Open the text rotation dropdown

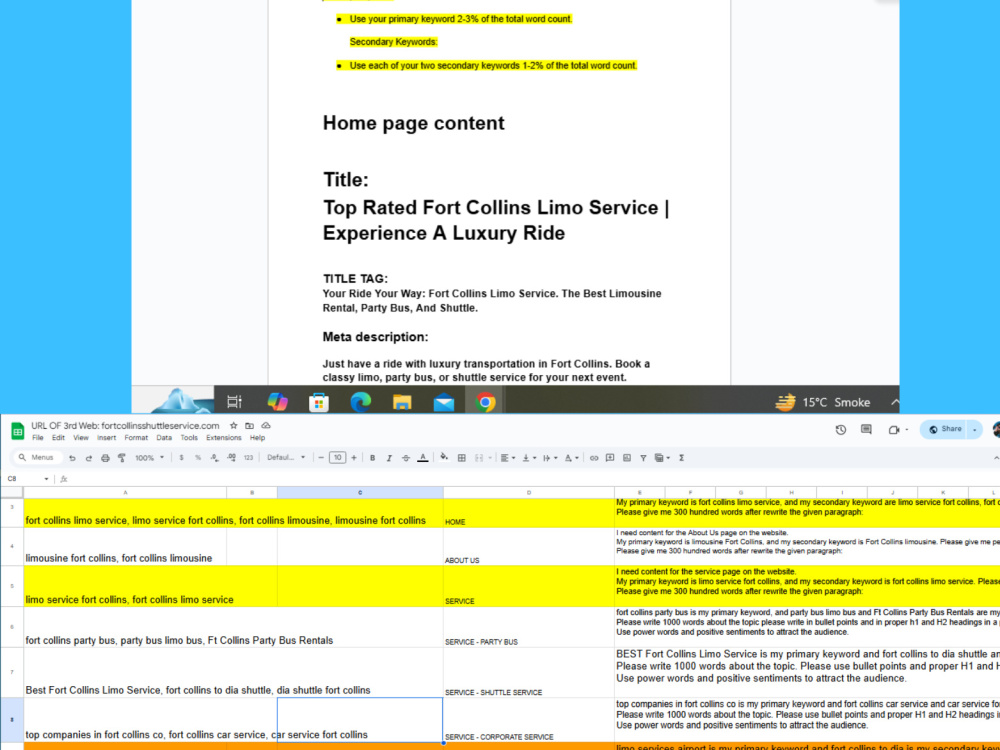pyautogui.click(x=571, y=458)
